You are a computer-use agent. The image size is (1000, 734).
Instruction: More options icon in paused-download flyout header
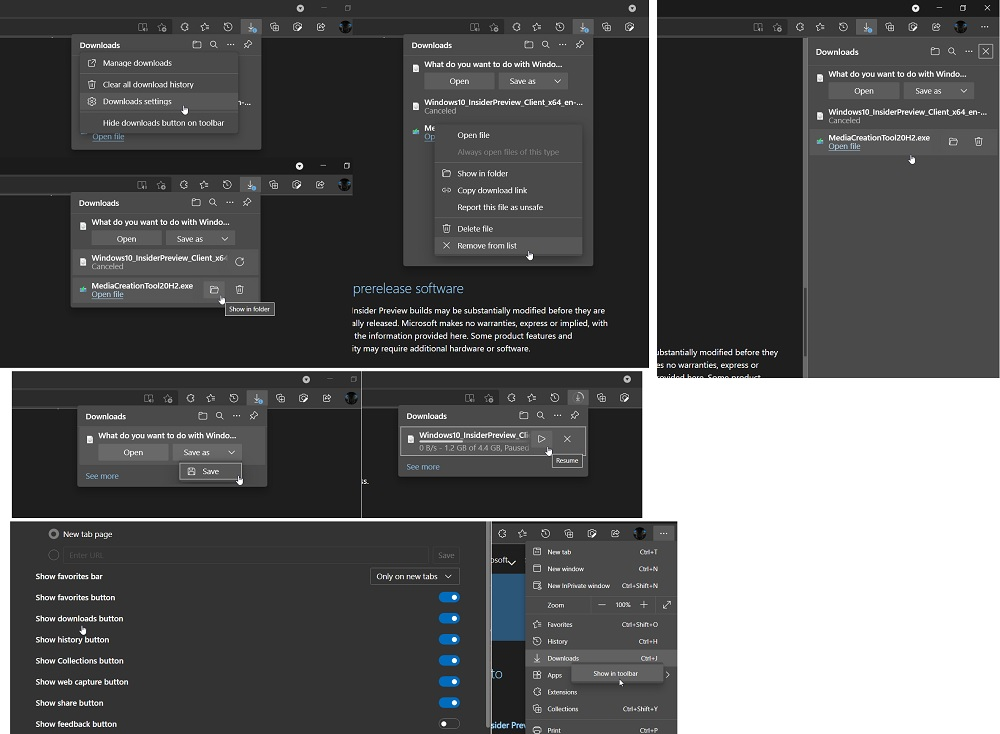coord(557,416)
